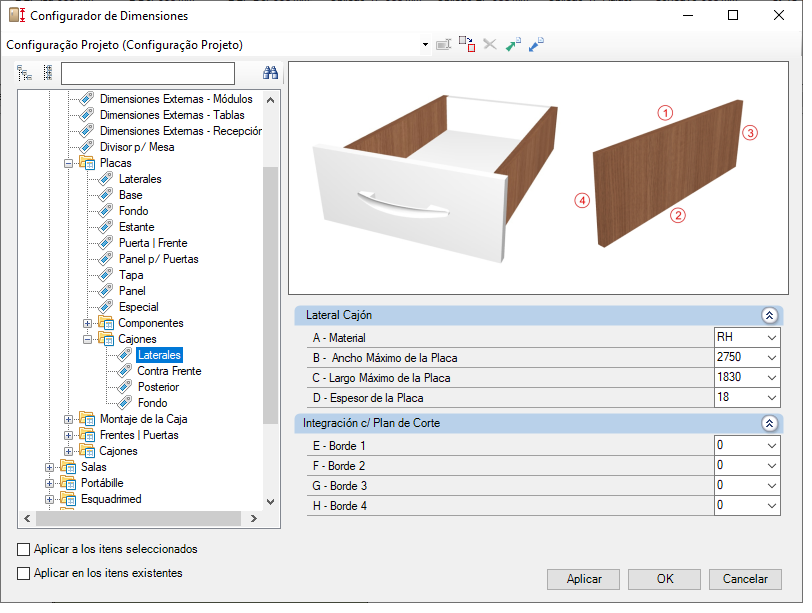Click the tag icon beside Contra Frente
This screenshot has width=812, height=613.
(124, 371)
